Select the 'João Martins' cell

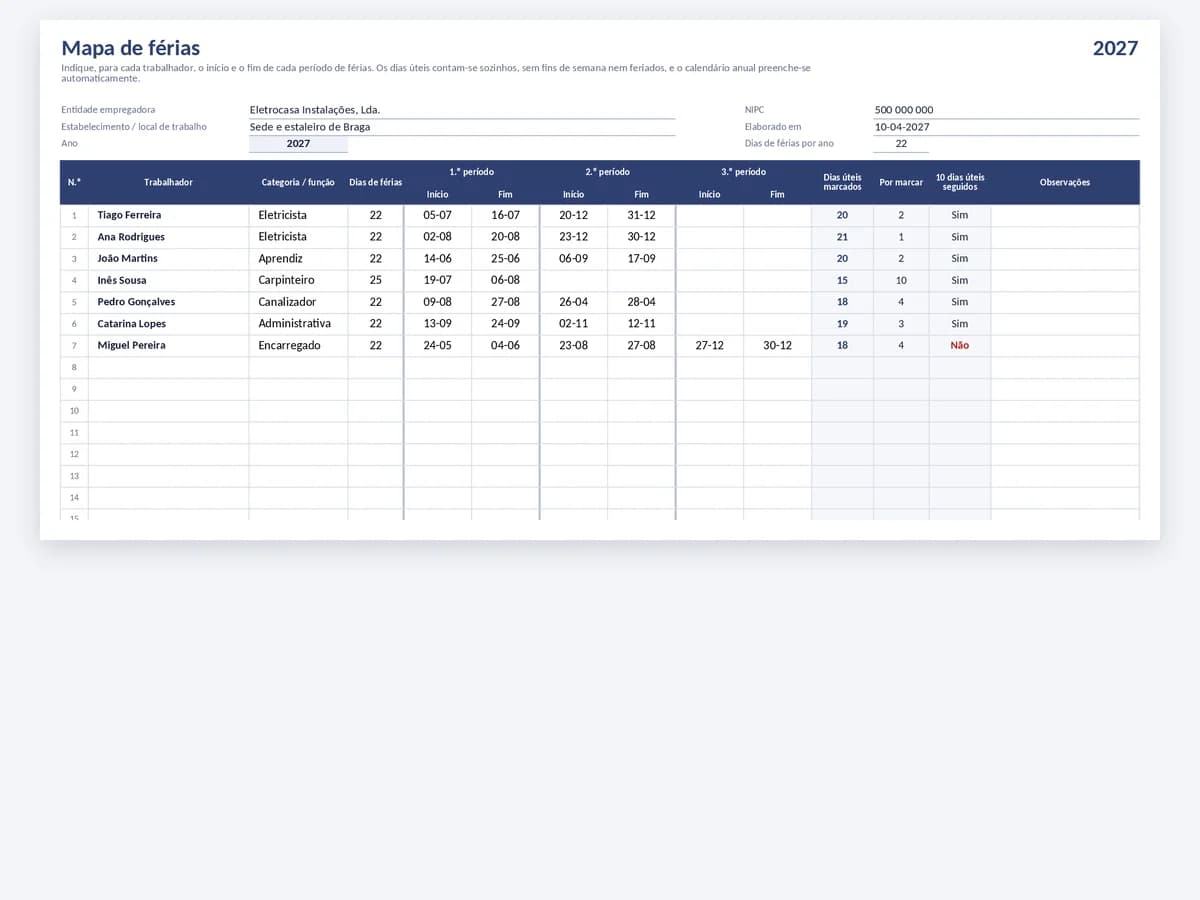click(x=168, y=259)
